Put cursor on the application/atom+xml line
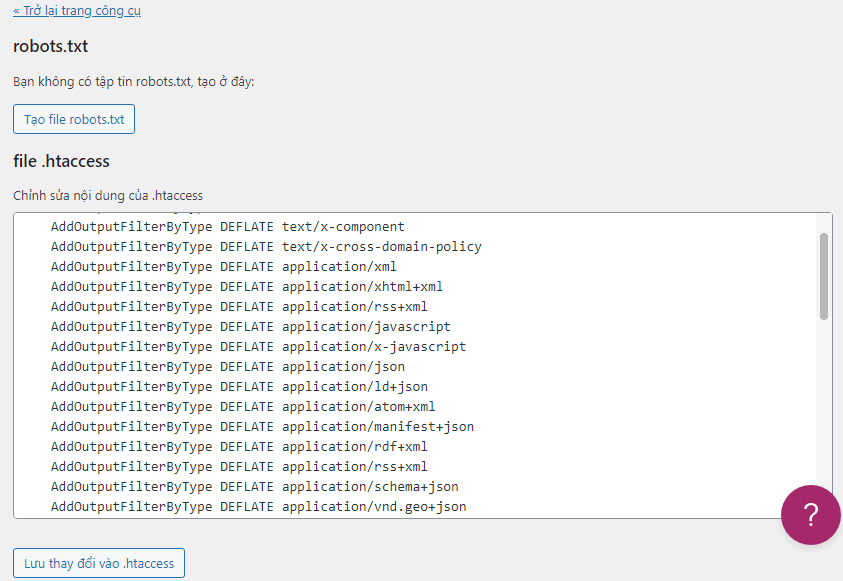This screenshot has width=843, height=581. click(x=242, y=407)
